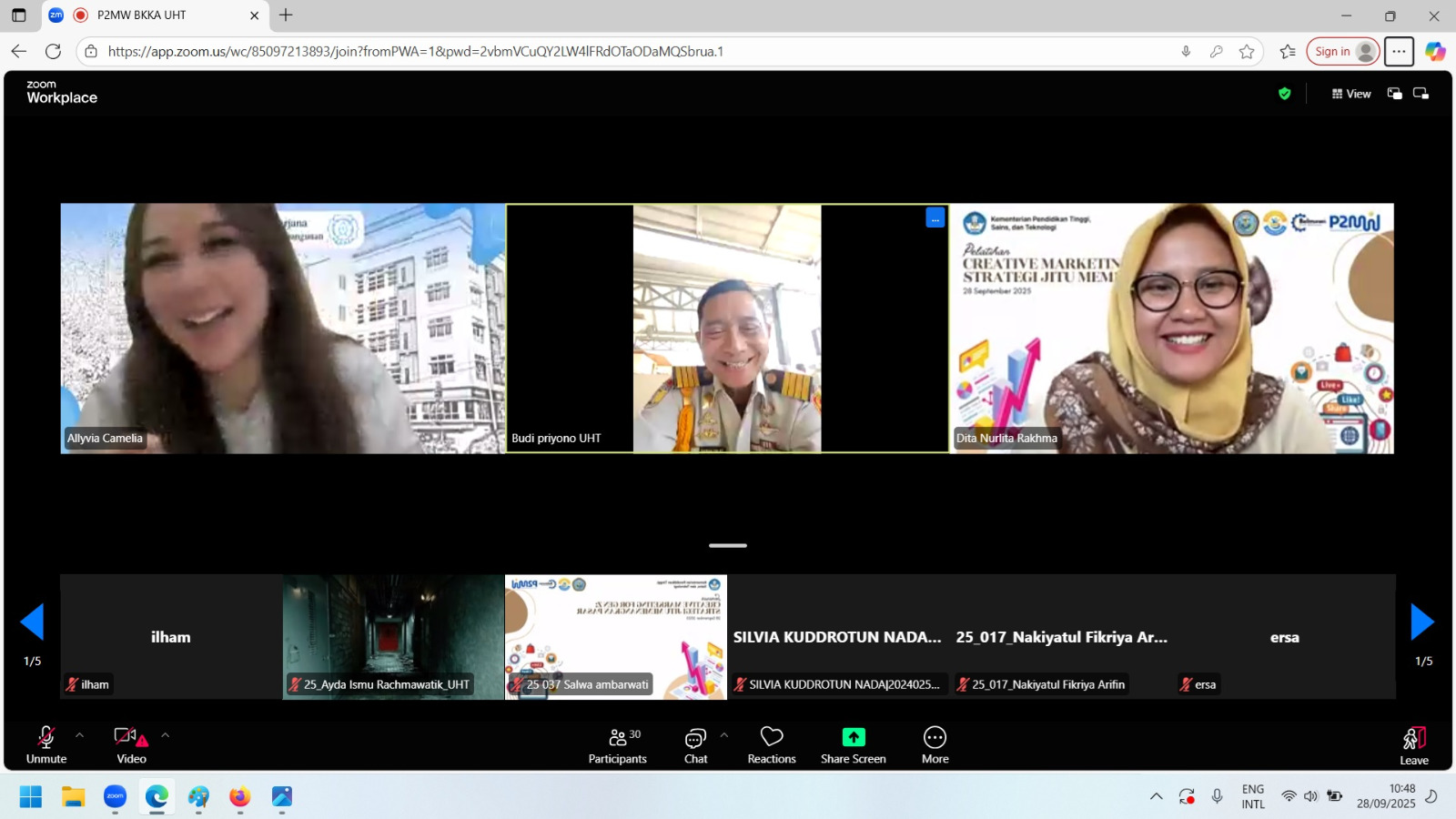This screenshot has width=1456, height=819.
Task: Click the green encryption shield icon
Action: pos(1284,94)
